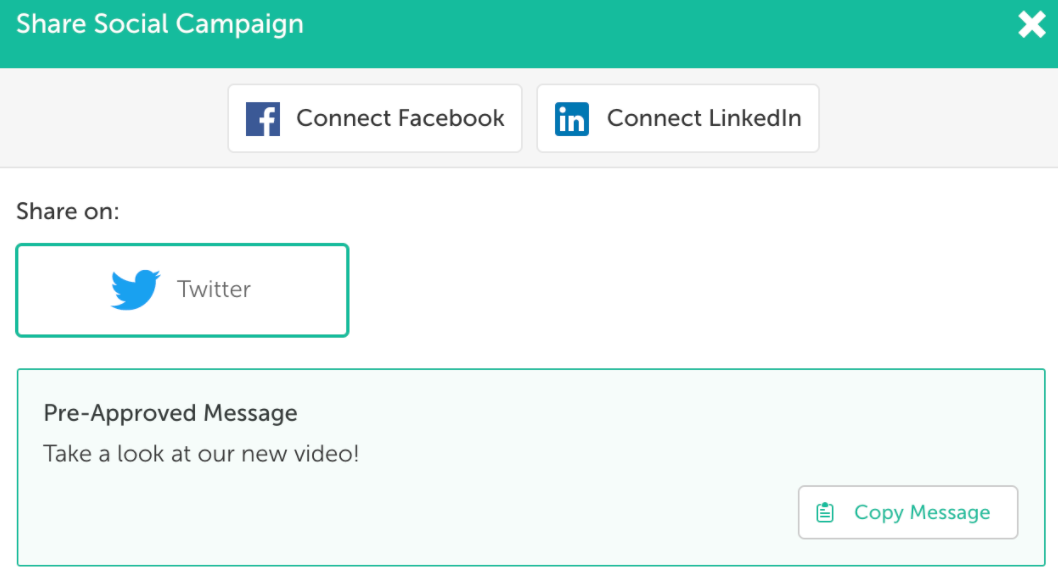
Task: Click the clipboard icon on Copy Message
Action: pos(826,512)
